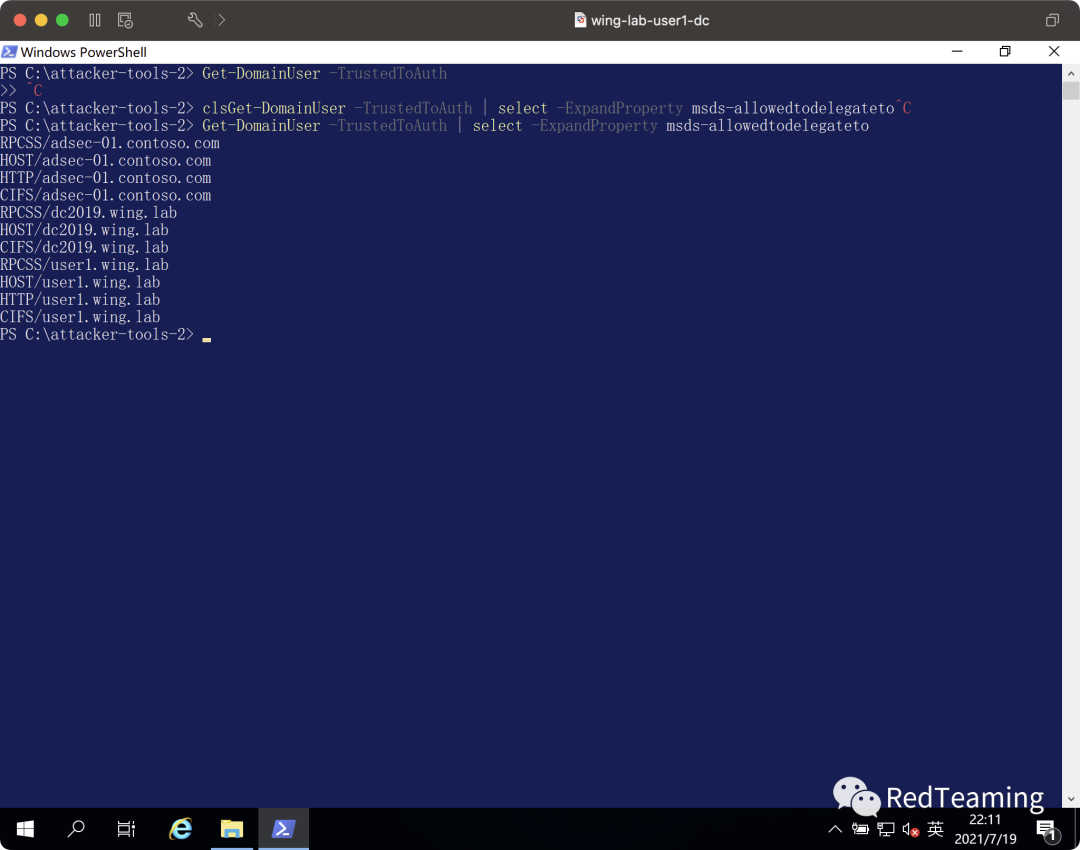Open the Action Center notification icon
Image resolution: width=1080 pixels, height=850 pixels.
point(1046,830)
